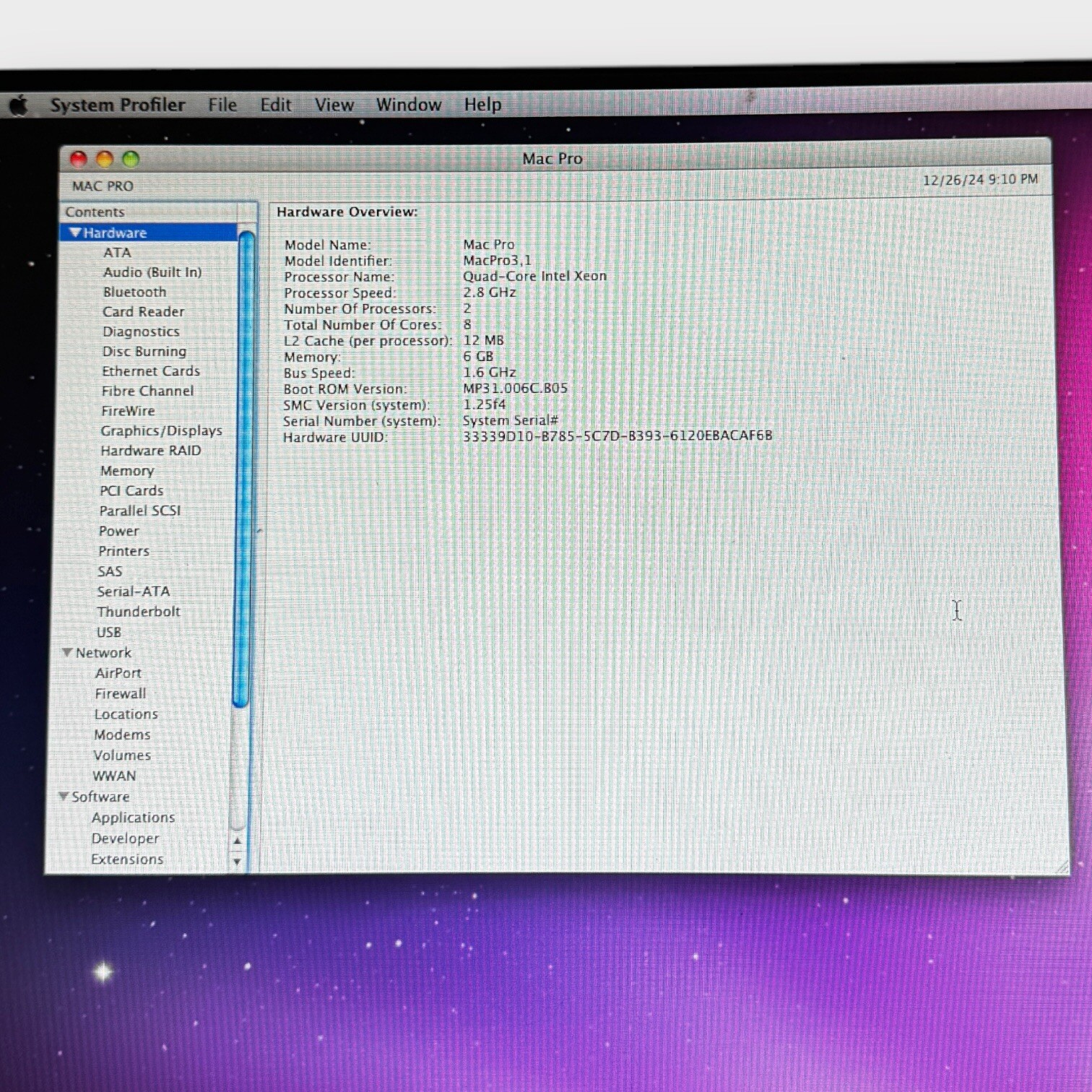Click the Boot ROM Version MP31.006C.B05
This screenshot has height=1092, width=1092.
tap(515, 388)
